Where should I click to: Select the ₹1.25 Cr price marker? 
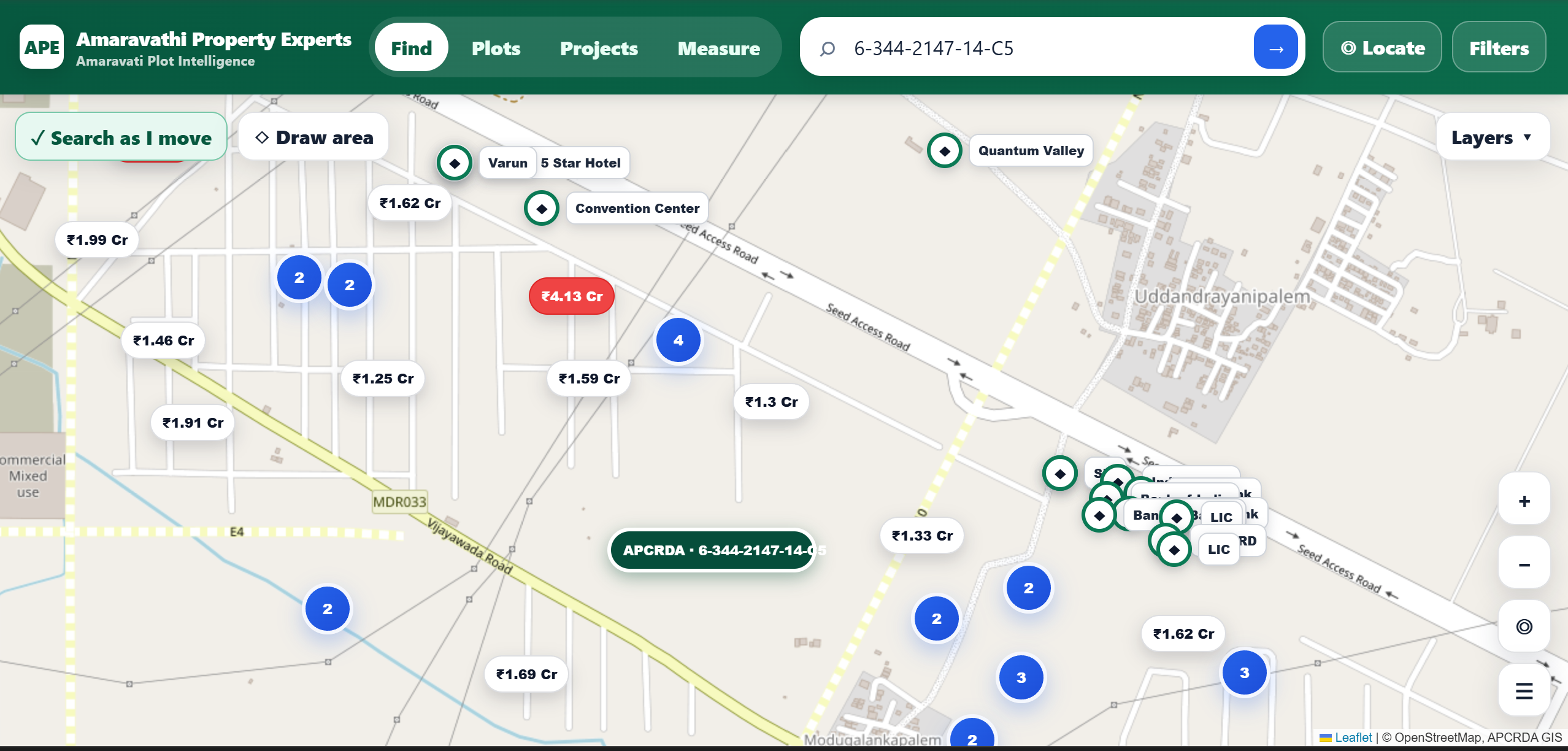pos(383,379)
